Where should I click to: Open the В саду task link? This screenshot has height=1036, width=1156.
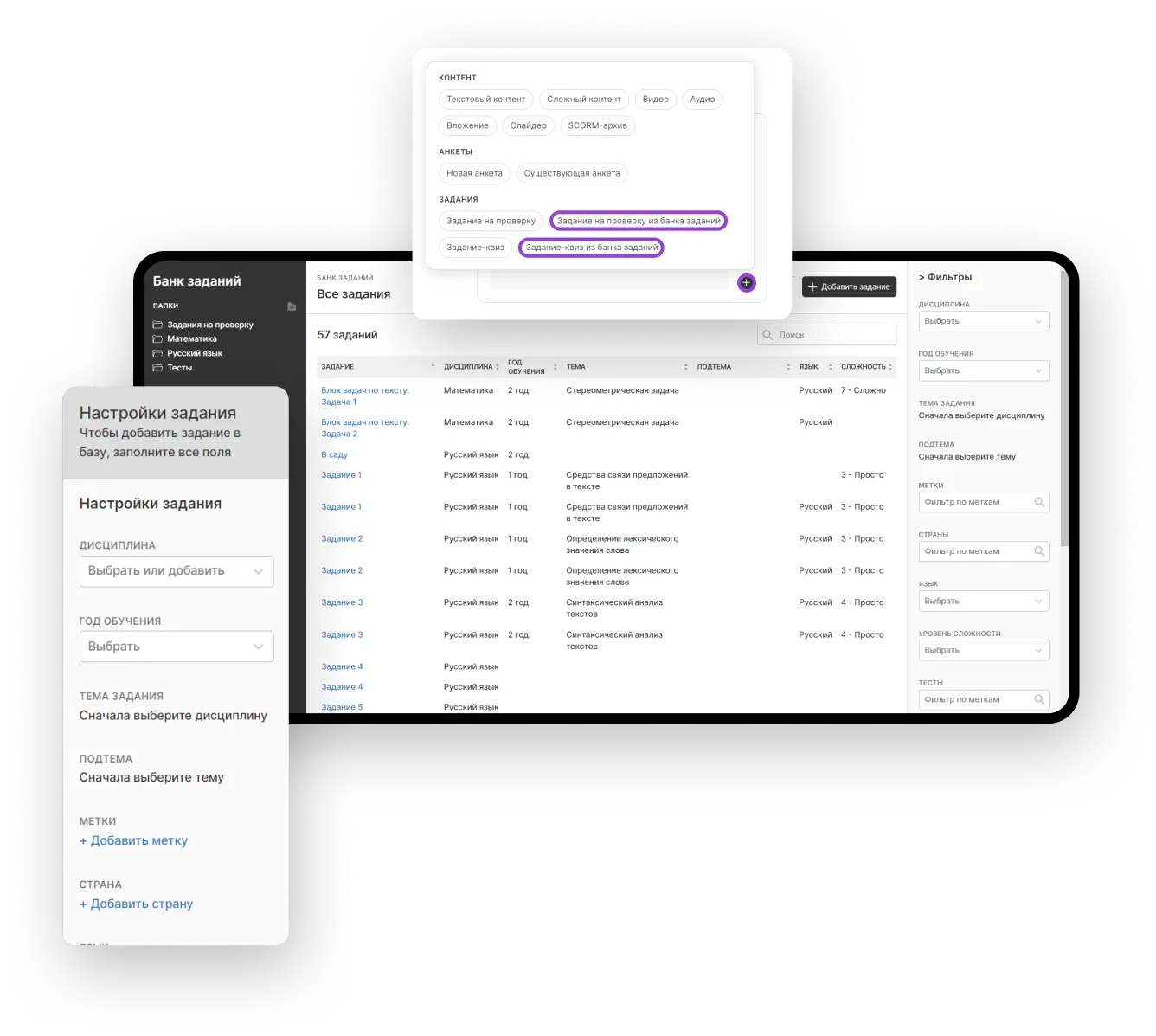[x=334, y=454]
